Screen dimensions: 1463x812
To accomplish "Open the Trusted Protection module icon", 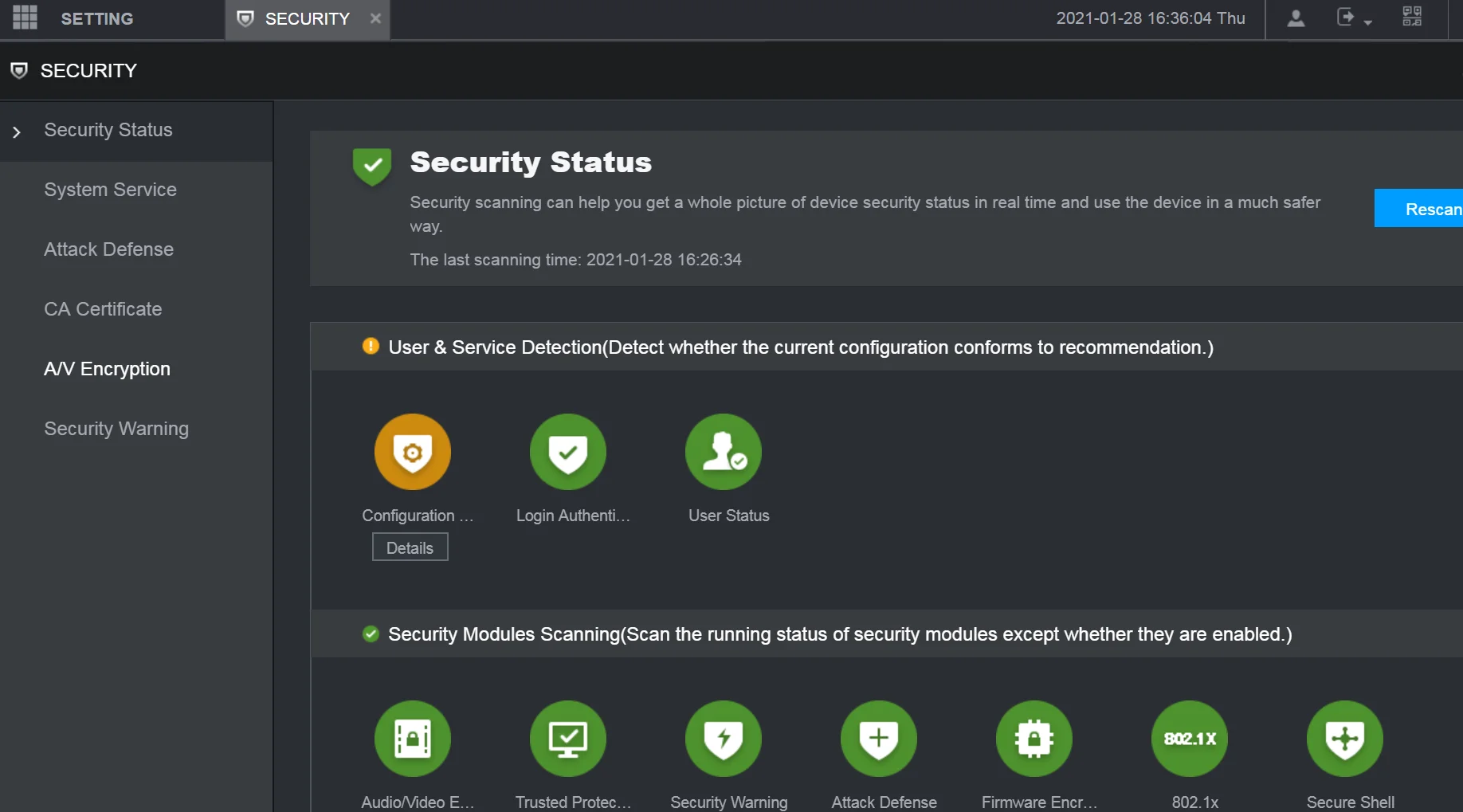I will tap(568, 739).
